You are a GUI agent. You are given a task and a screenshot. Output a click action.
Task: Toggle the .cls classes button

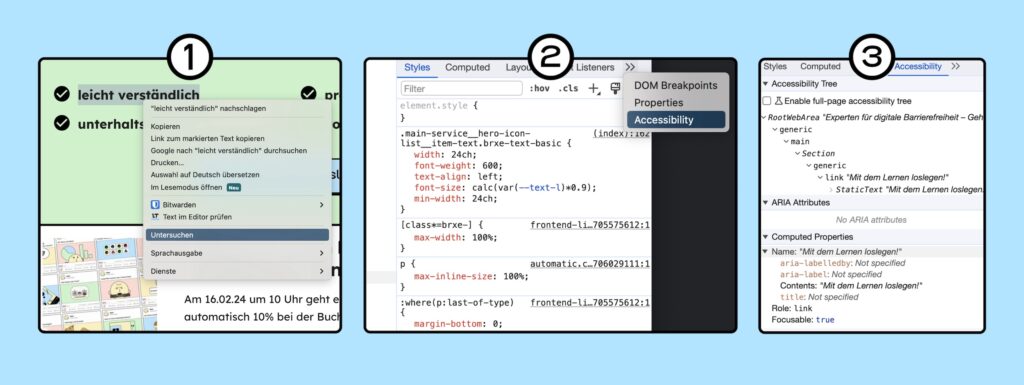coord(568,88)
